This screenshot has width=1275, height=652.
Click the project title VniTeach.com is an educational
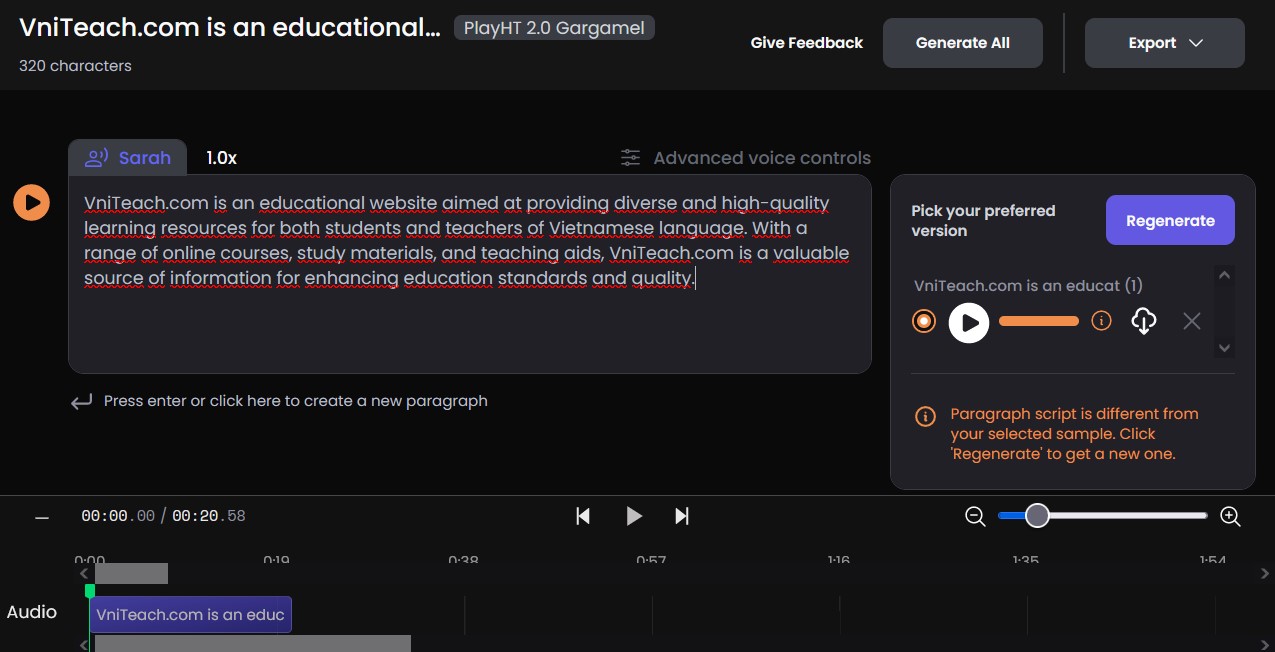pos(230,28)
